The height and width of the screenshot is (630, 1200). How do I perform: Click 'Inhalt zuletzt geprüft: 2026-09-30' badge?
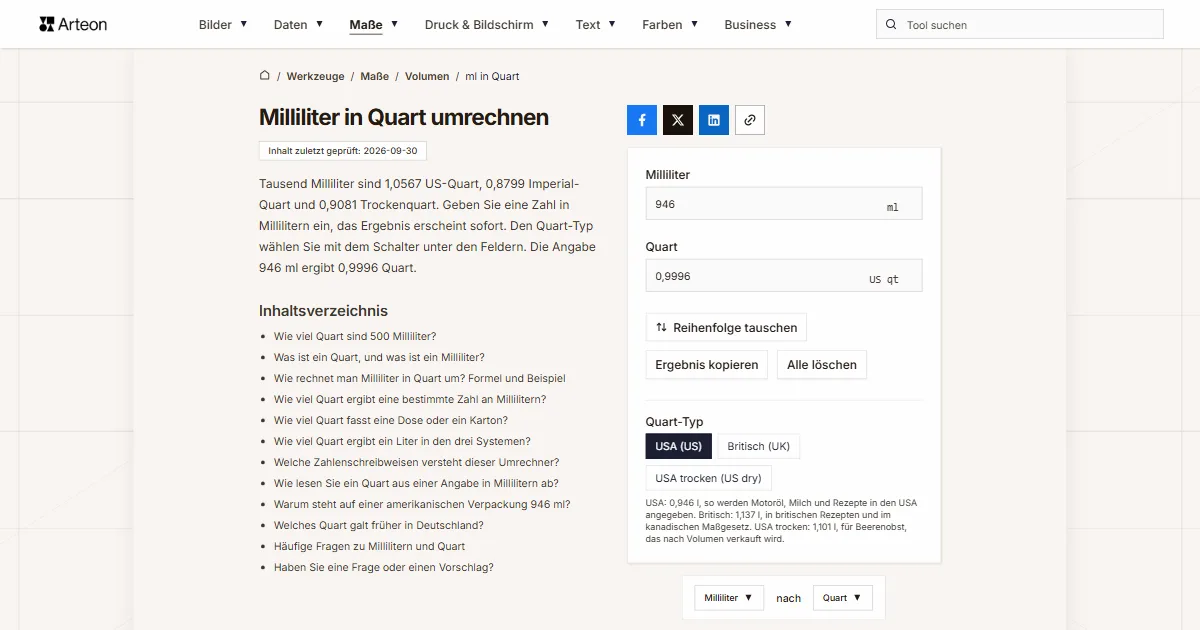[x=343, y=151]
